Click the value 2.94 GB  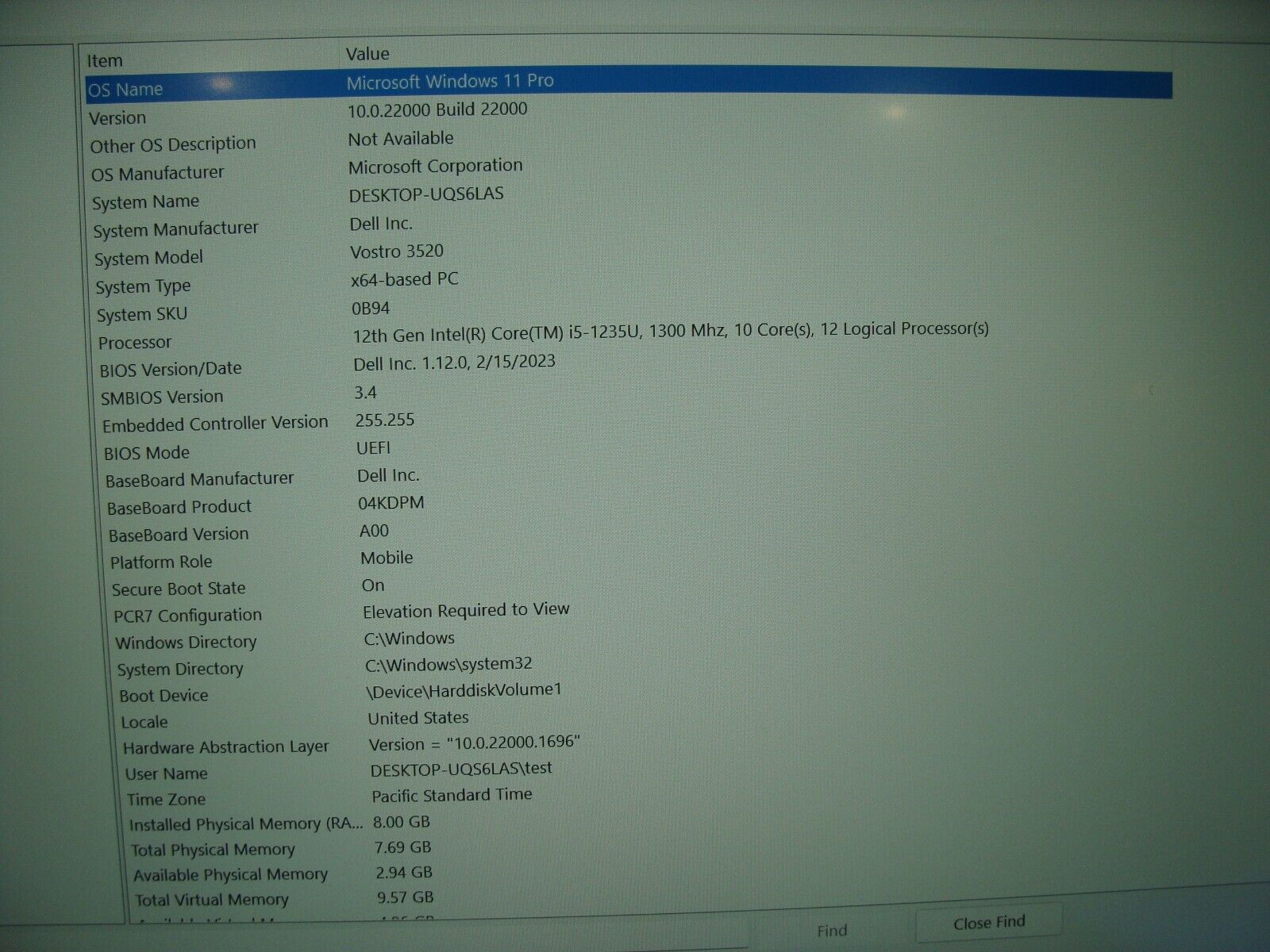tap(405, 873)
